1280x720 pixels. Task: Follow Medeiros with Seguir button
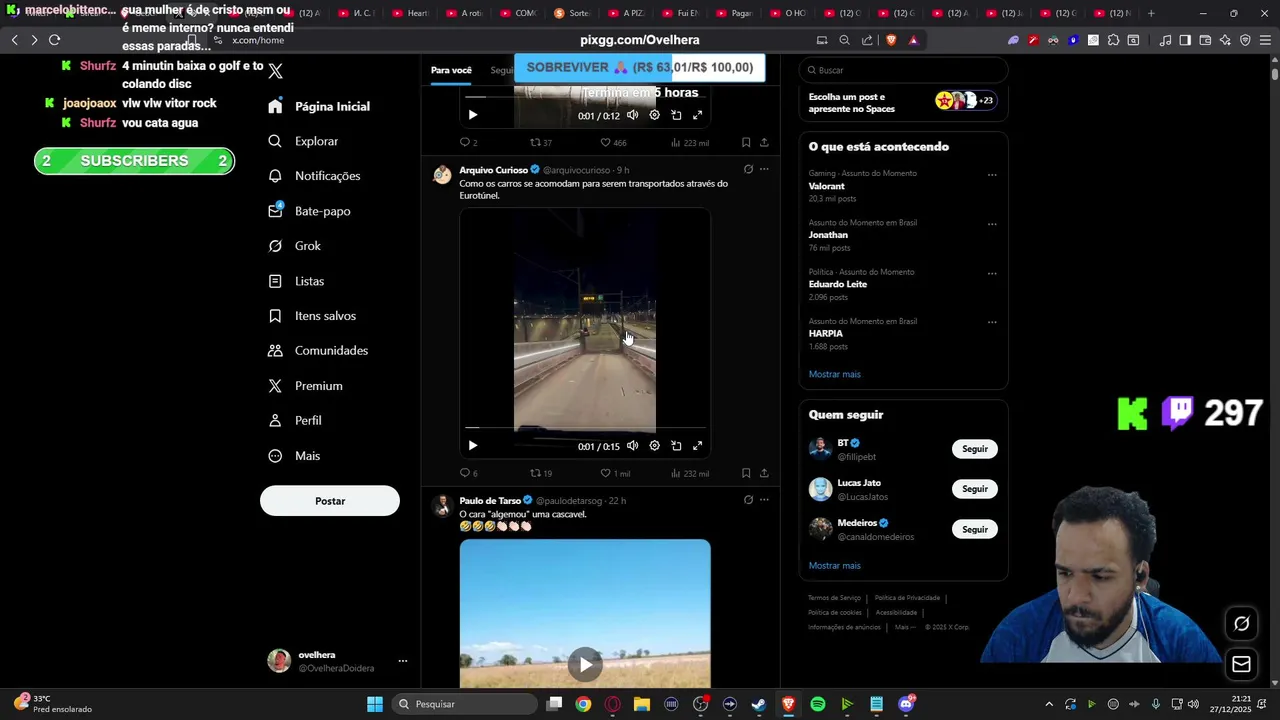click(975, 529)
